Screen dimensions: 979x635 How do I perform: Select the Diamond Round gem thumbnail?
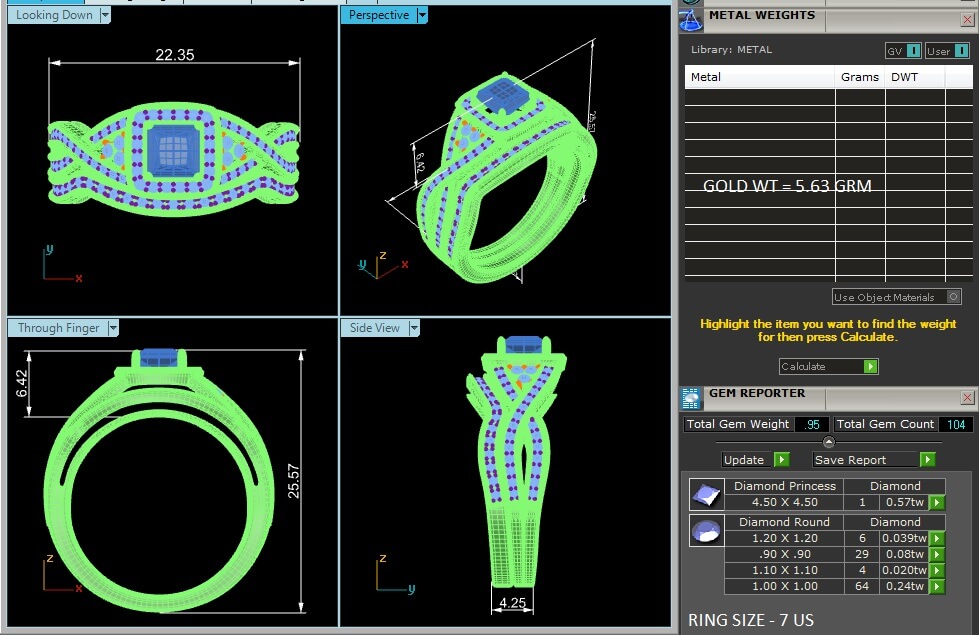pos(706,531)
